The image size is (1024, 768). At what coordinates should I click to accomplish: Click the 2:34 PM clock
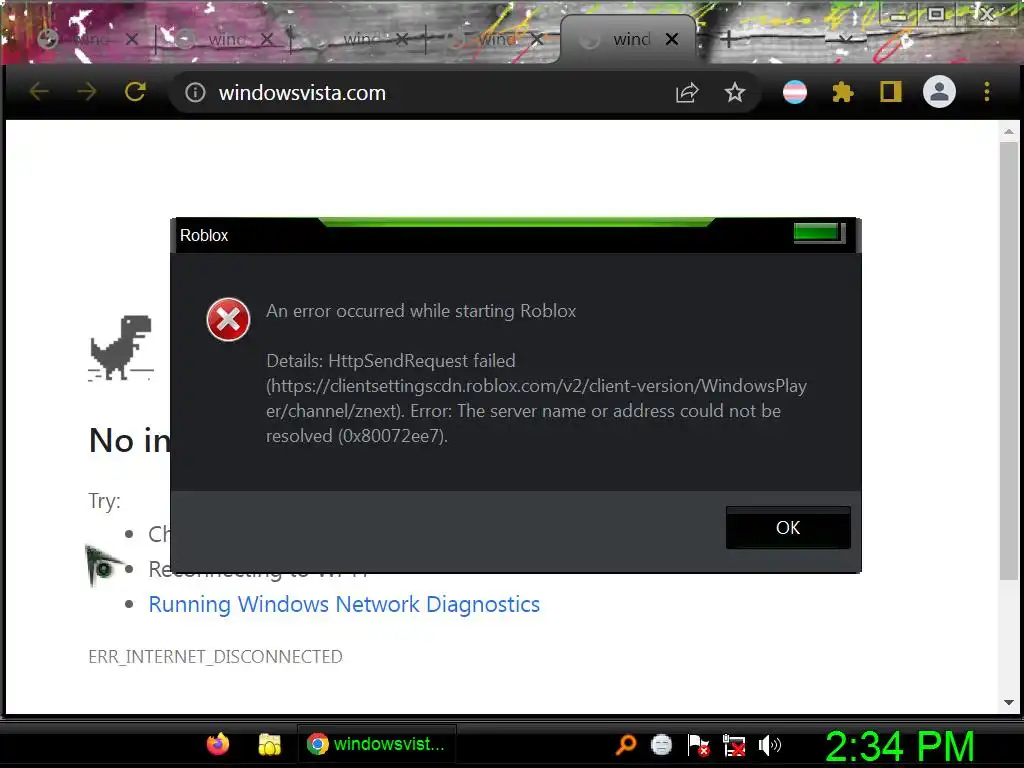(x=900, y=746)
